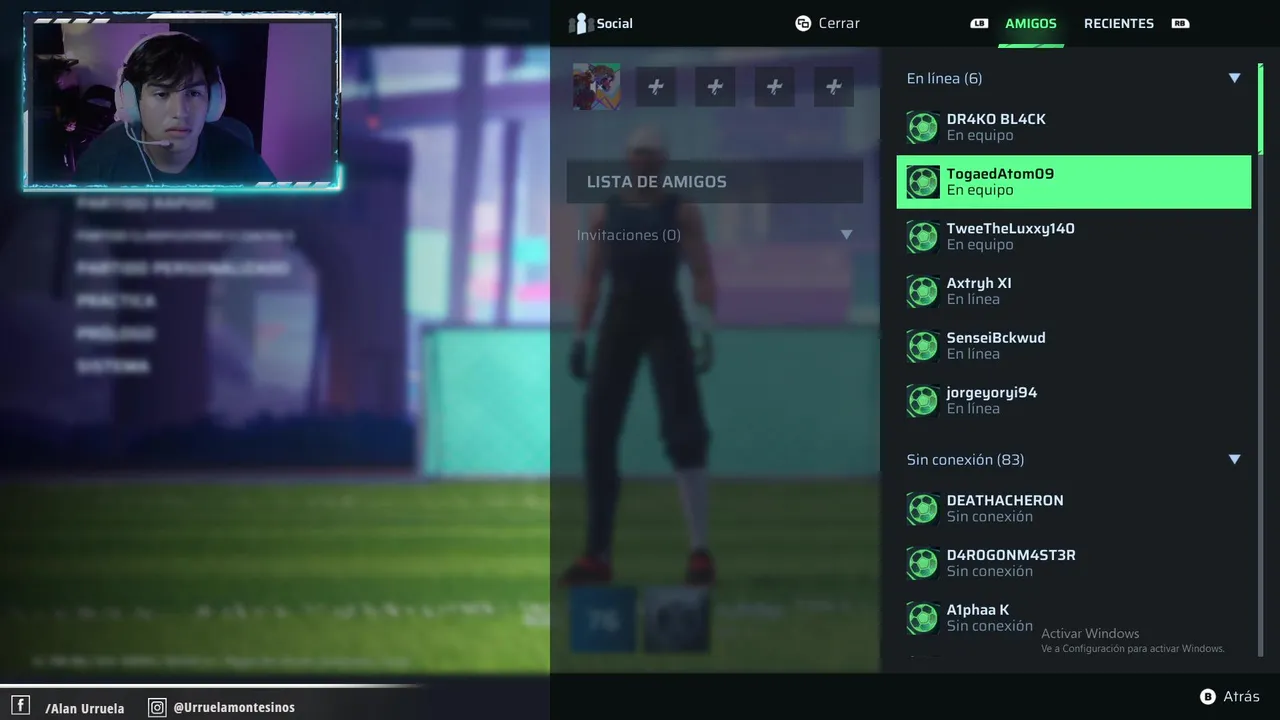Click the friends list vertical scrollbar
The height and width of the screenshot is (720, 1280).
1260,108
